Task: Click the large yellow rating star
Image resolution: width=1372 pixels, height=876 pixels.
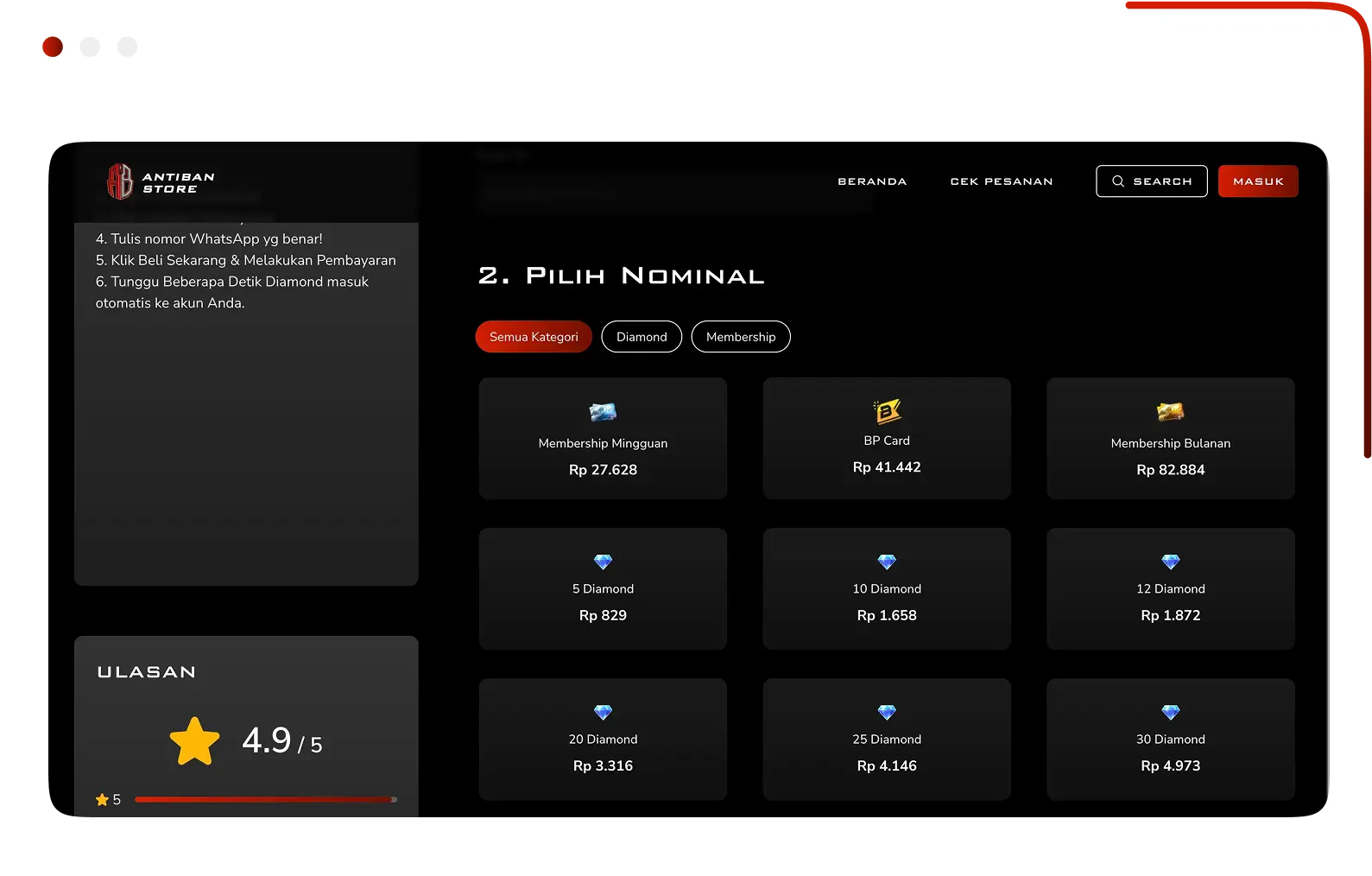Action: pos(194,742)
